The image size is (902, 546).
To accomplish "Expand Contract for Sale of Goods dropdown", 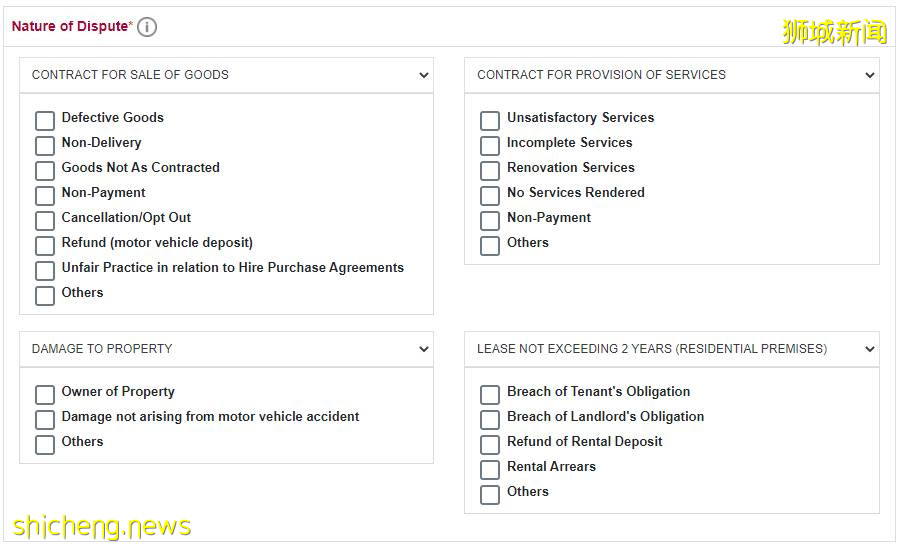I will 424,75.
